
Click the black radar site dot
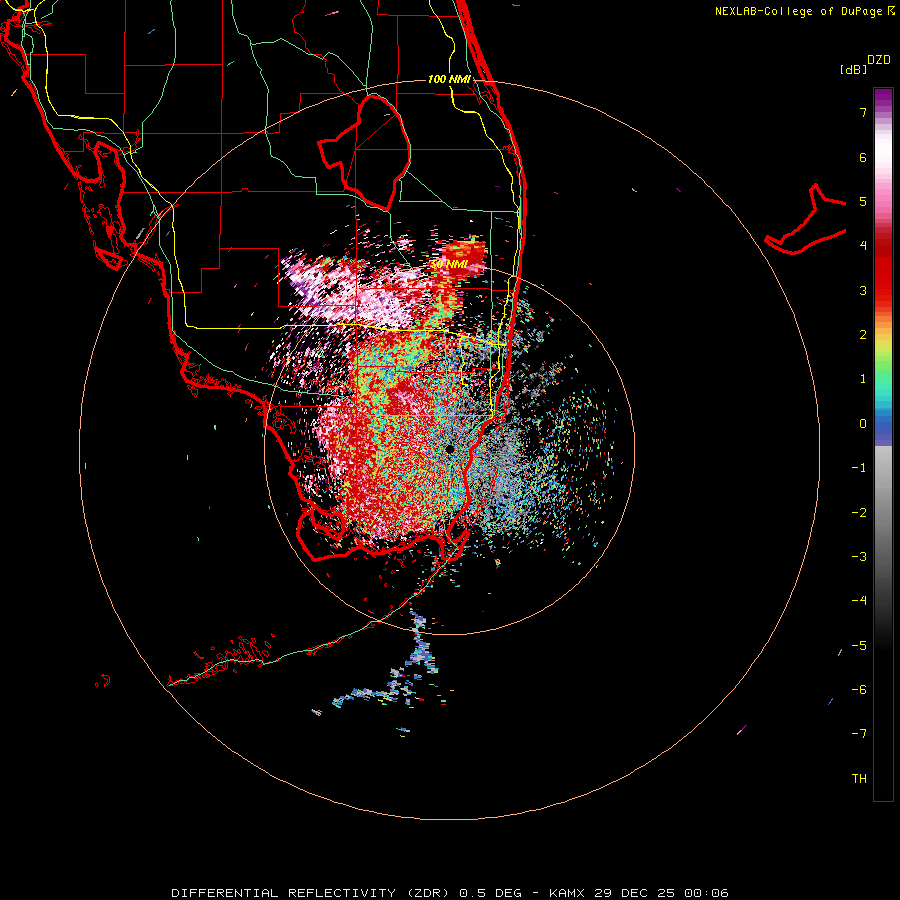(x=450, y=449)
